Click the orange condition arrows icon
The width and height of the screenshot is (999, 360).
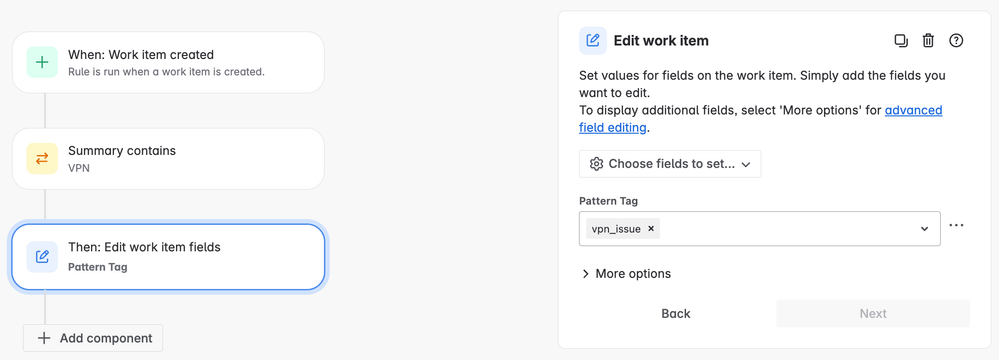click(x=42, y=159)
